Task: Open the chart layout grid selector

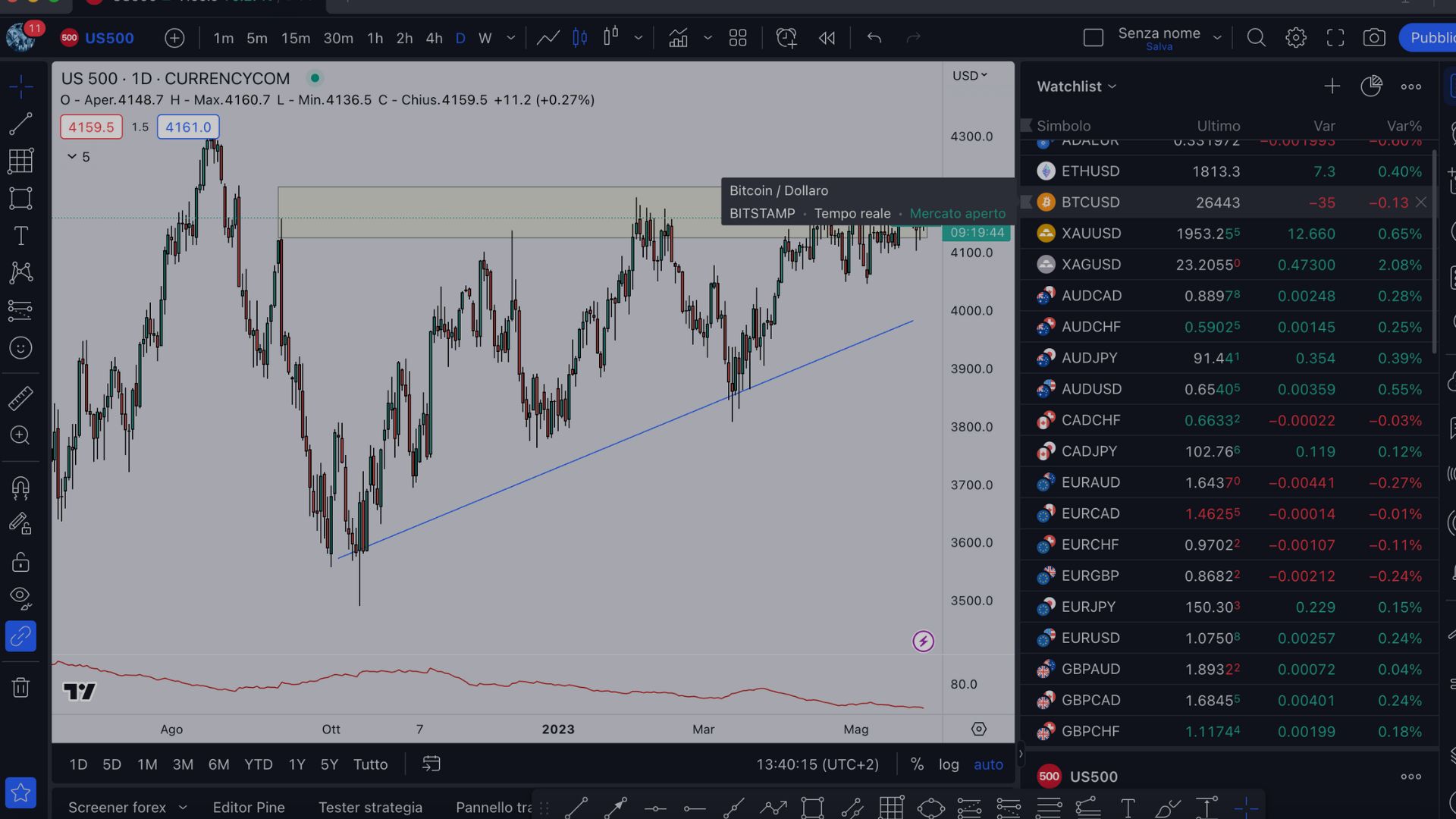Action: pos(738,38)
